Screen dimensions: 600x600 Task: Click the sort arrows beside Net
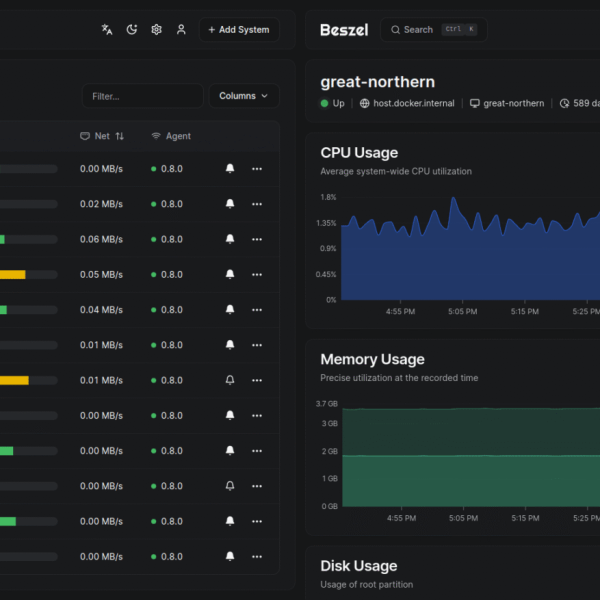coord(120,136)
